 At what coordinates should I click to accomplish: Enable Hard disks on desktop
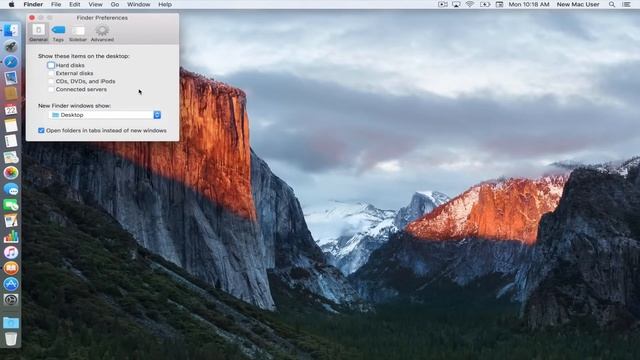[51, 65]
